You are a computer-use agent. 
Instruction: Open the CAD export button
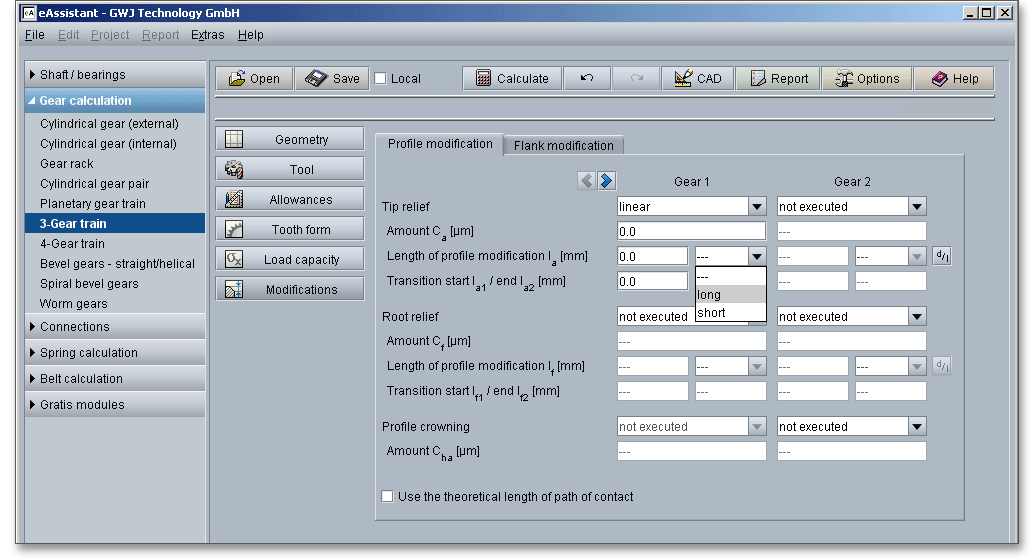click(698, 79)
